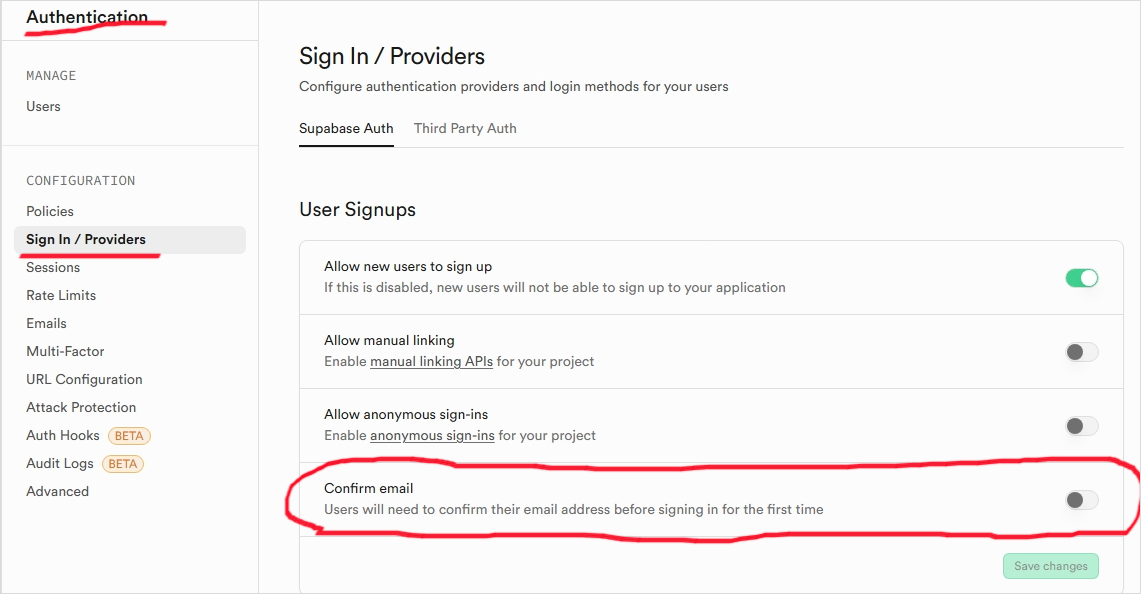
Task: Select Attack Protection in the sidebar
Action: [81, 407]
